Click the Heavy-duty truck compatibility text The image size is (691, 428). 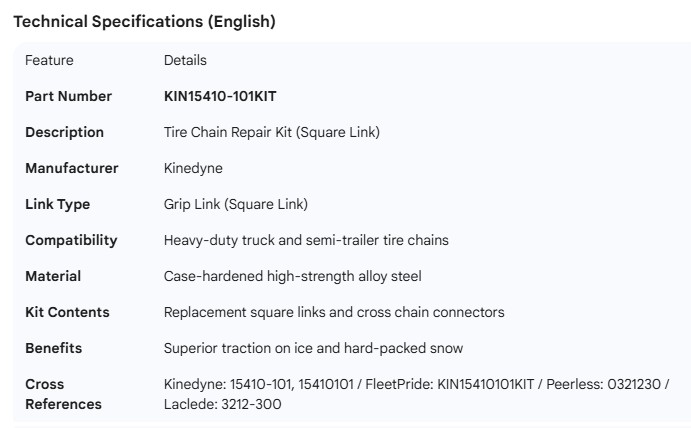306,240
